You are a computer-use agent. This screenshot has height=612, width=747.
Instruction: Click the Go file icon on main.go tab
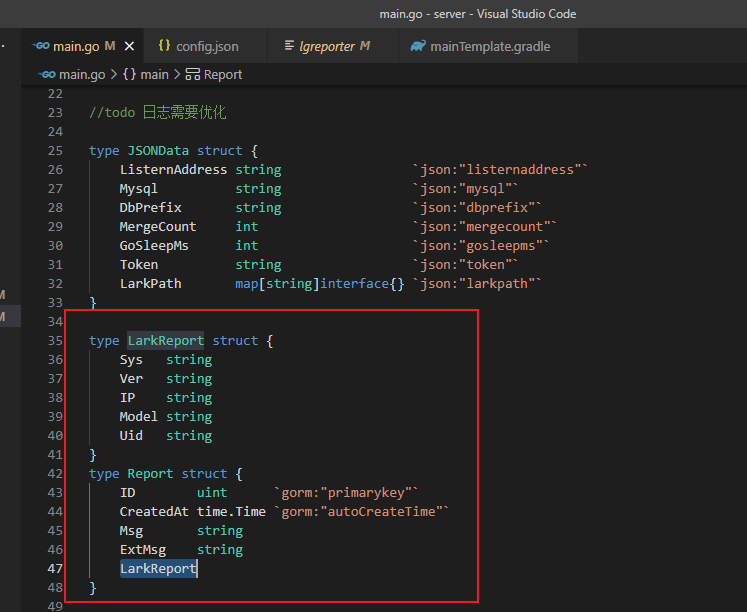point(41,46)
